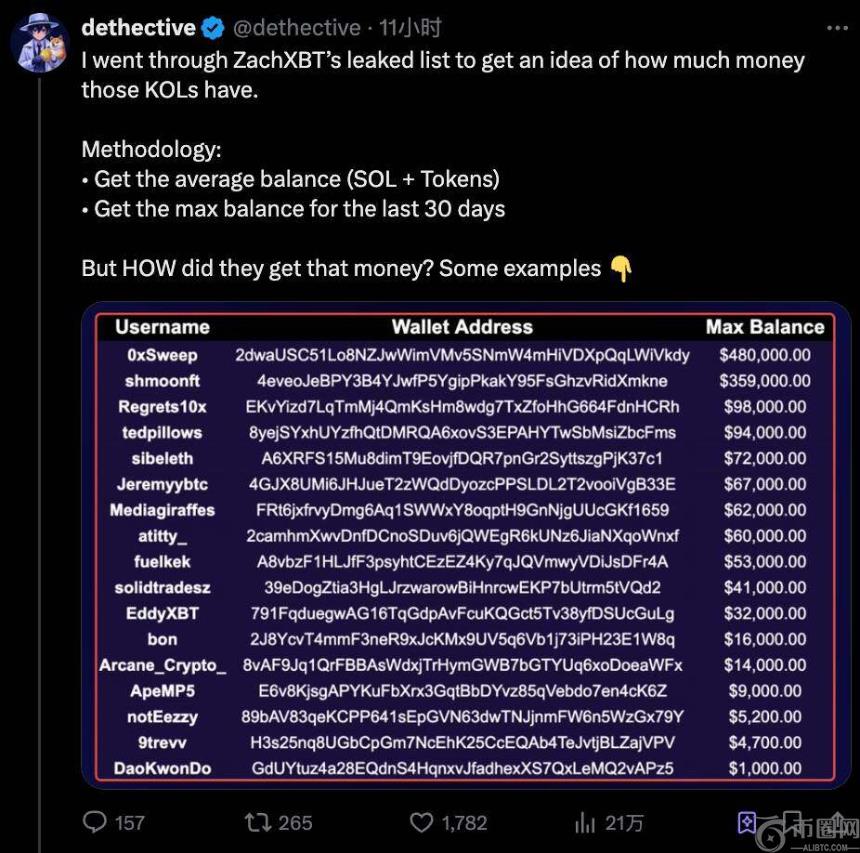Click the dethective display name
Viewport: 860px width, 853px height.
tap(138, 27)
